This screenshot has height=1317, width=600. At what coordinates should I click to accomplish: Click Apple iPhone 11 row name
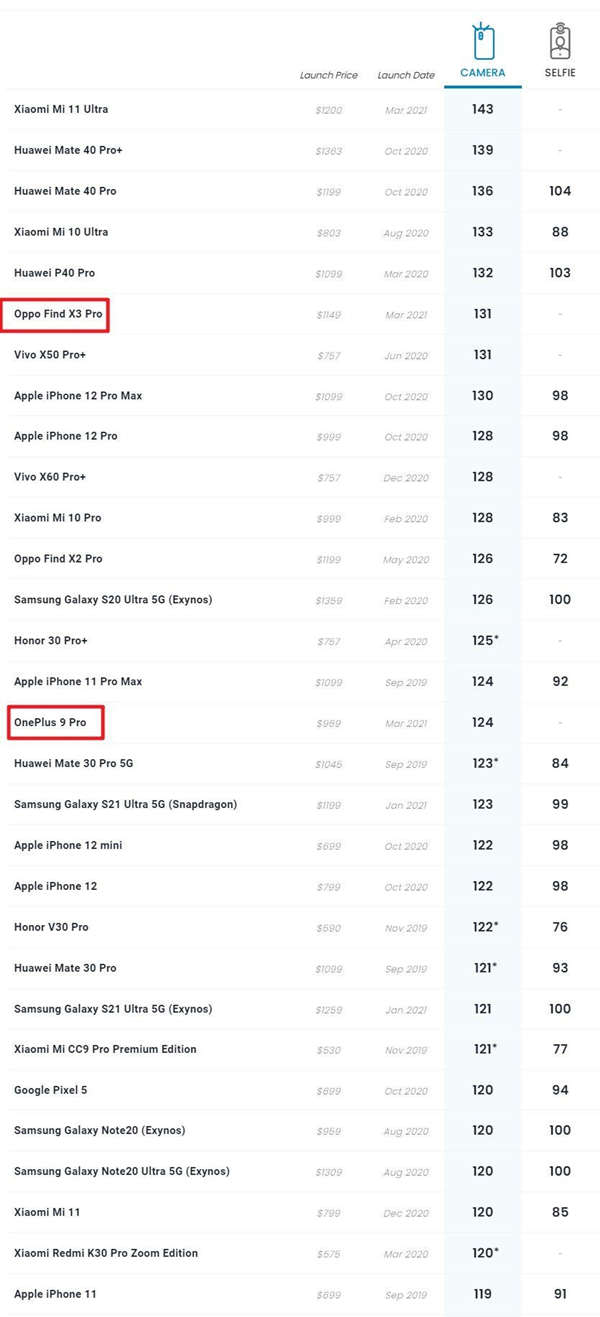pos(55,1294)
